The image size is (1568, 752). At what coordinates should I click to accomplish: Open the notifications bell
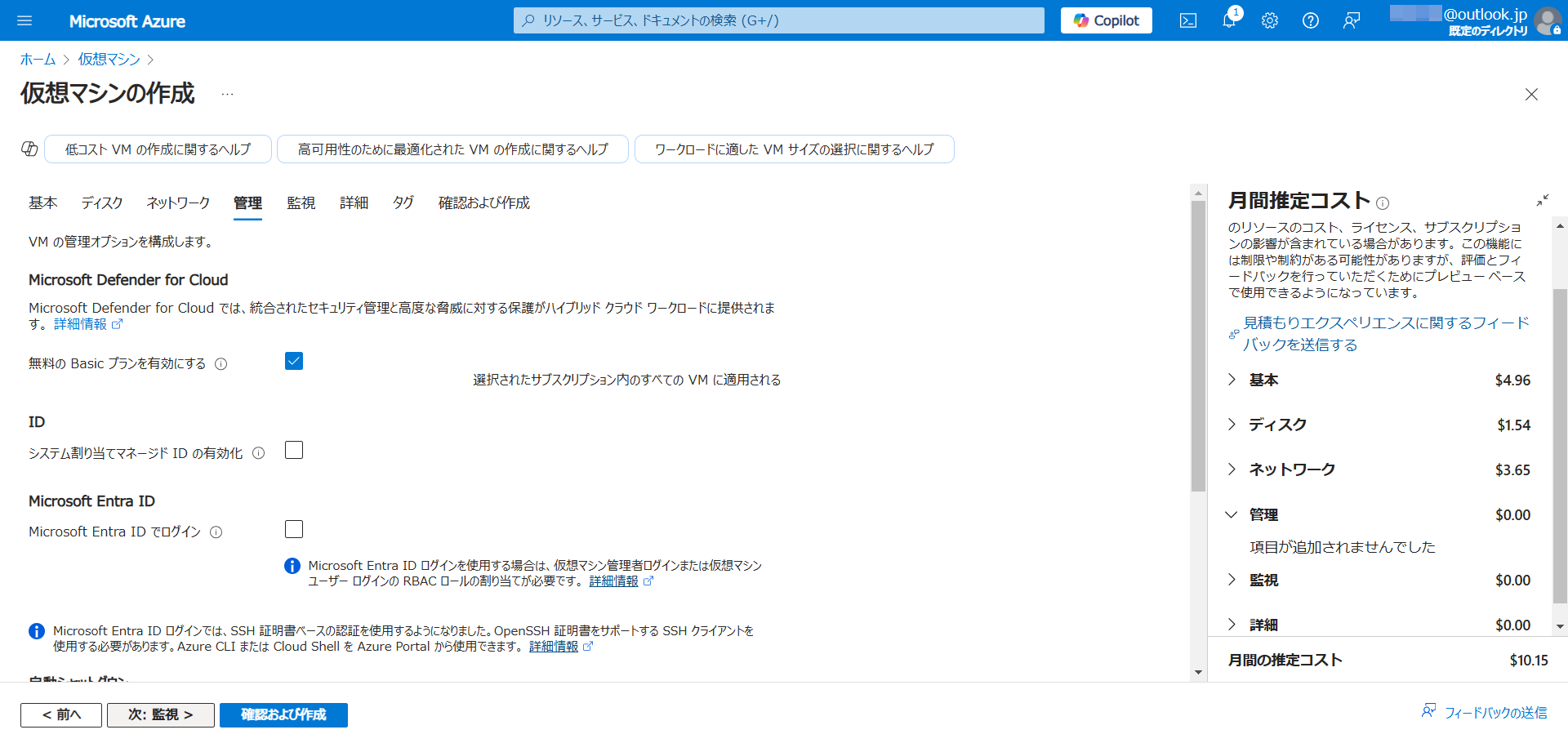pos(1228,20)
